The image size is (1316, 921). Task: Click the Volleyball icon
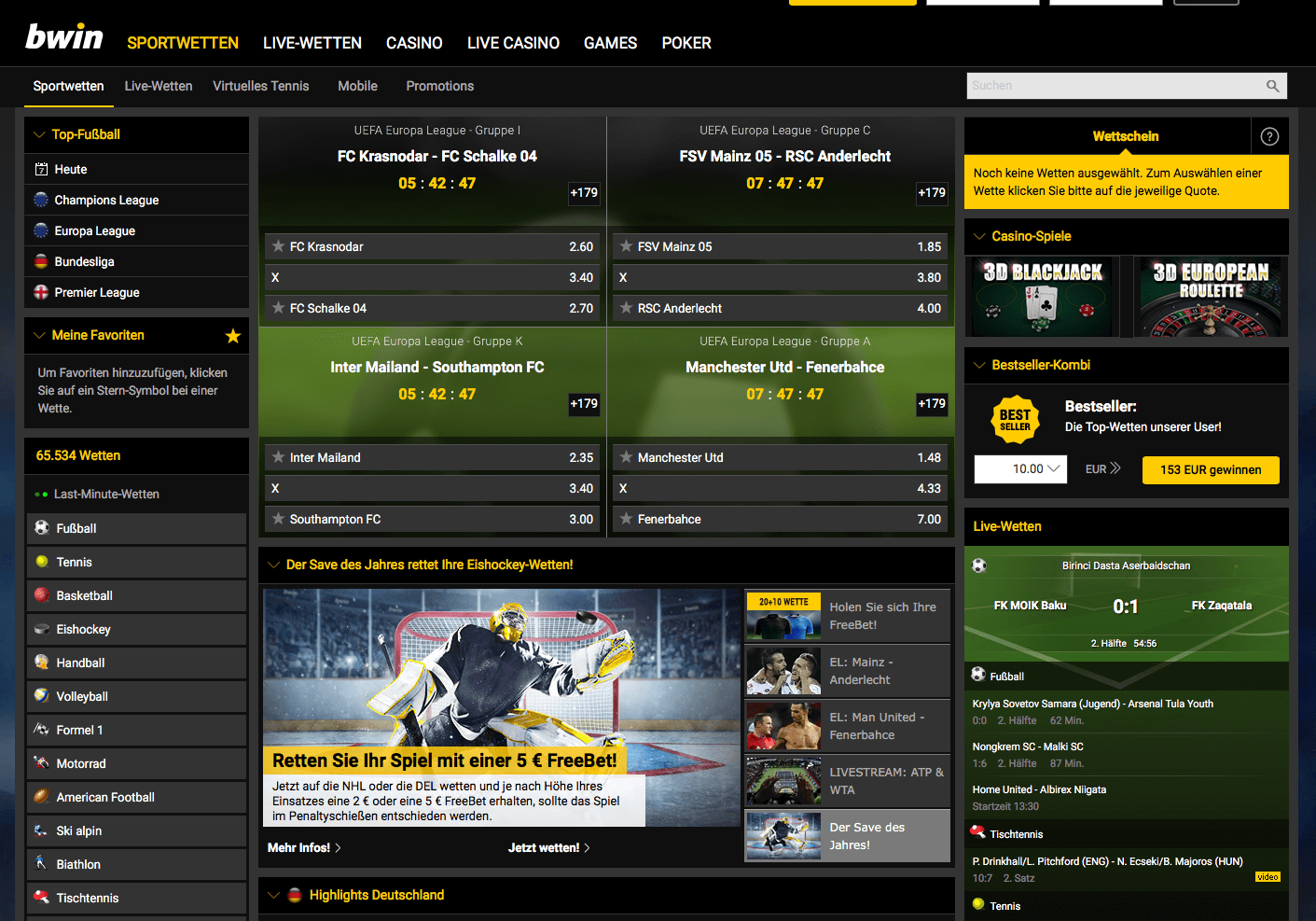[x=42, y=695]
